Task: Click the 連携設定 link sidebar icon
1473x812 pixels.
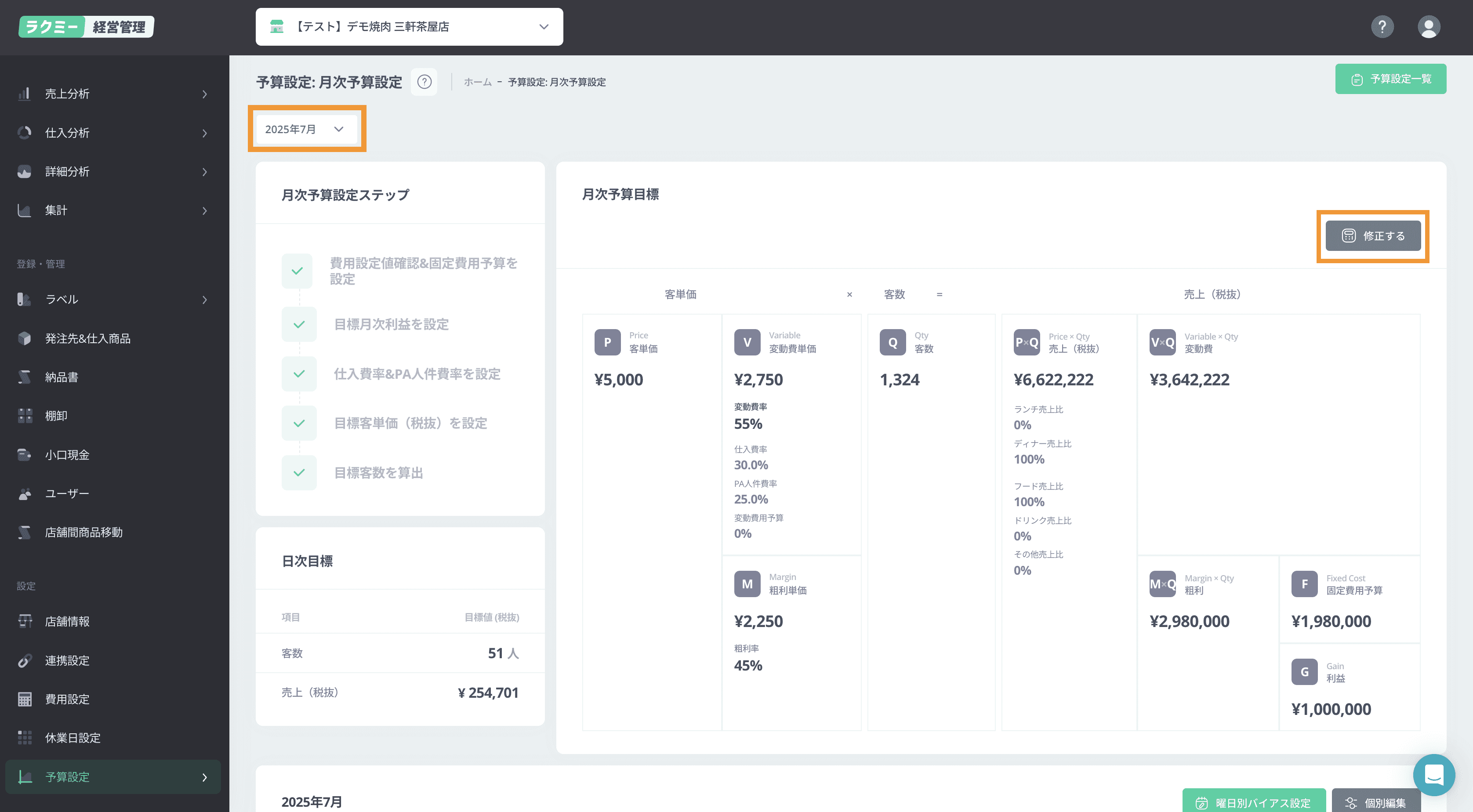Action: [25, 660]
